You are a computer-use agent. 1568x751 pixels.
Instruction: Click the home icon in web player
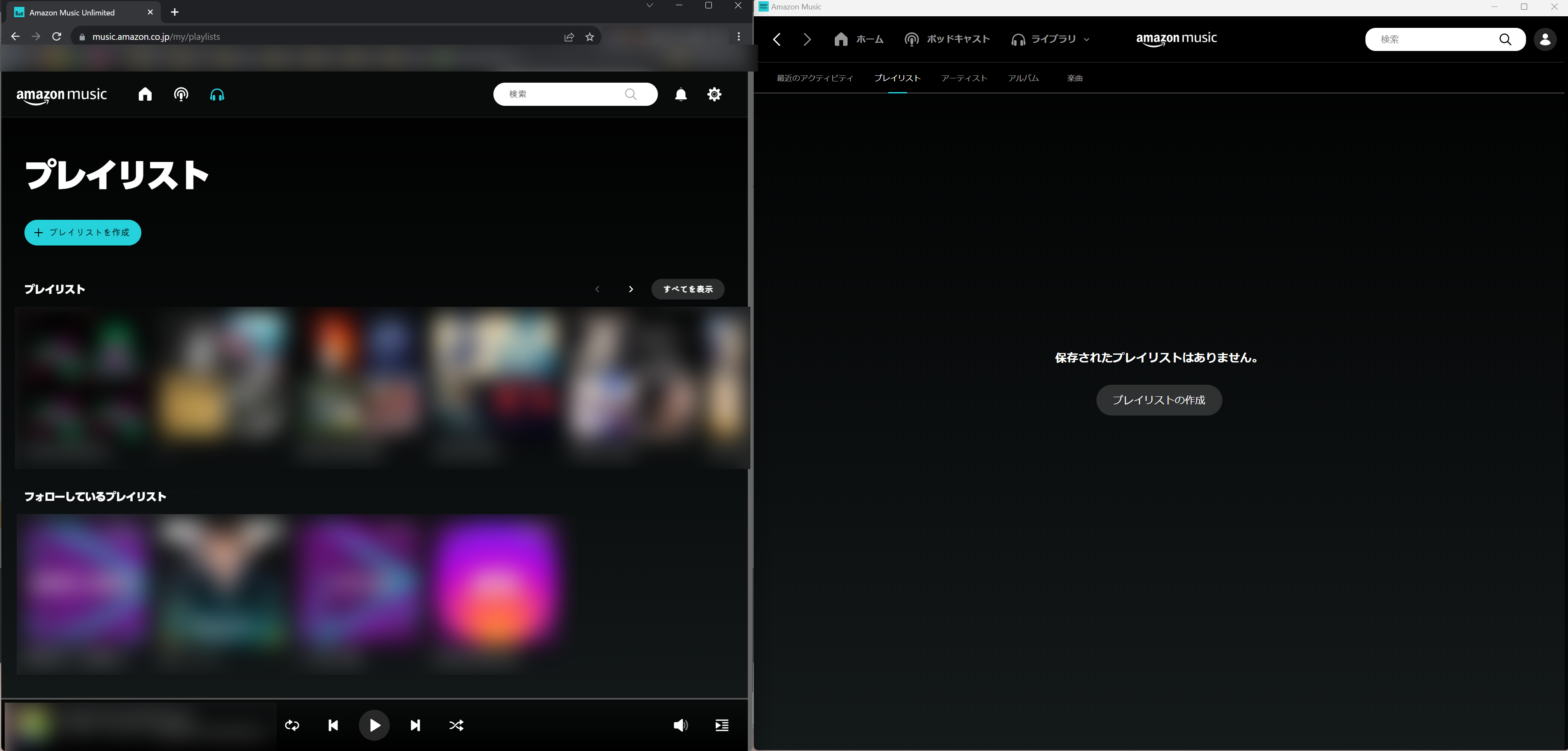[145, 94]
